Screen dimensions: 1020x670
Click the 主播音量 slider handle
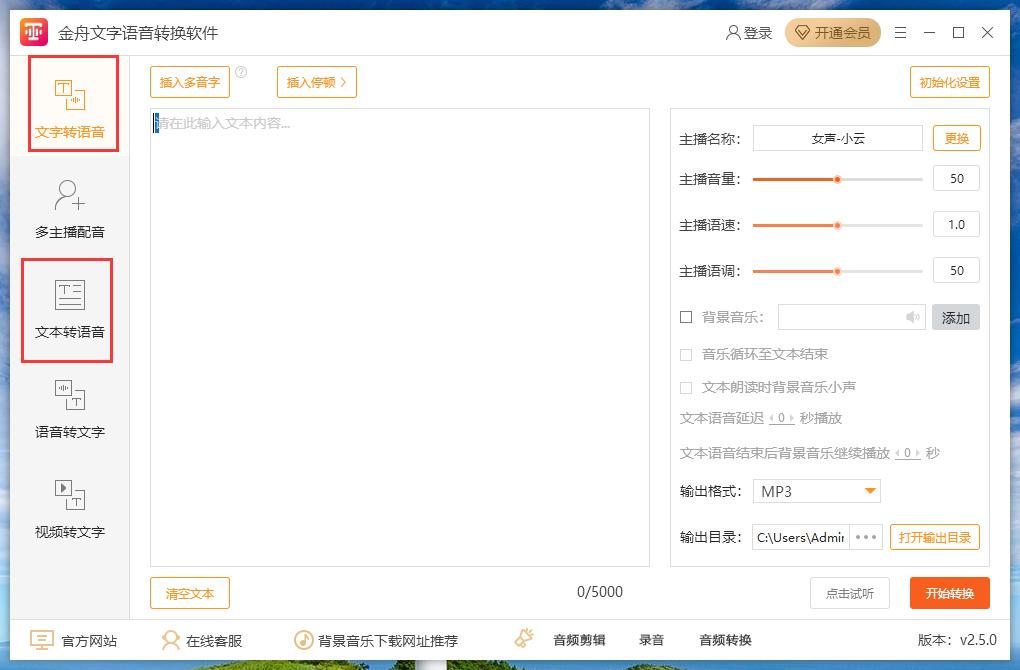tap(837, 179)
